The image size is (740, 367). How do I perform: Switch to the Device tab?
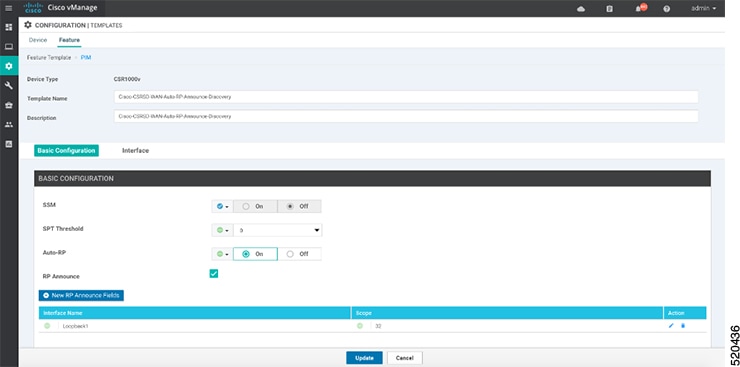pyautogui.click(x=38, y=40)
